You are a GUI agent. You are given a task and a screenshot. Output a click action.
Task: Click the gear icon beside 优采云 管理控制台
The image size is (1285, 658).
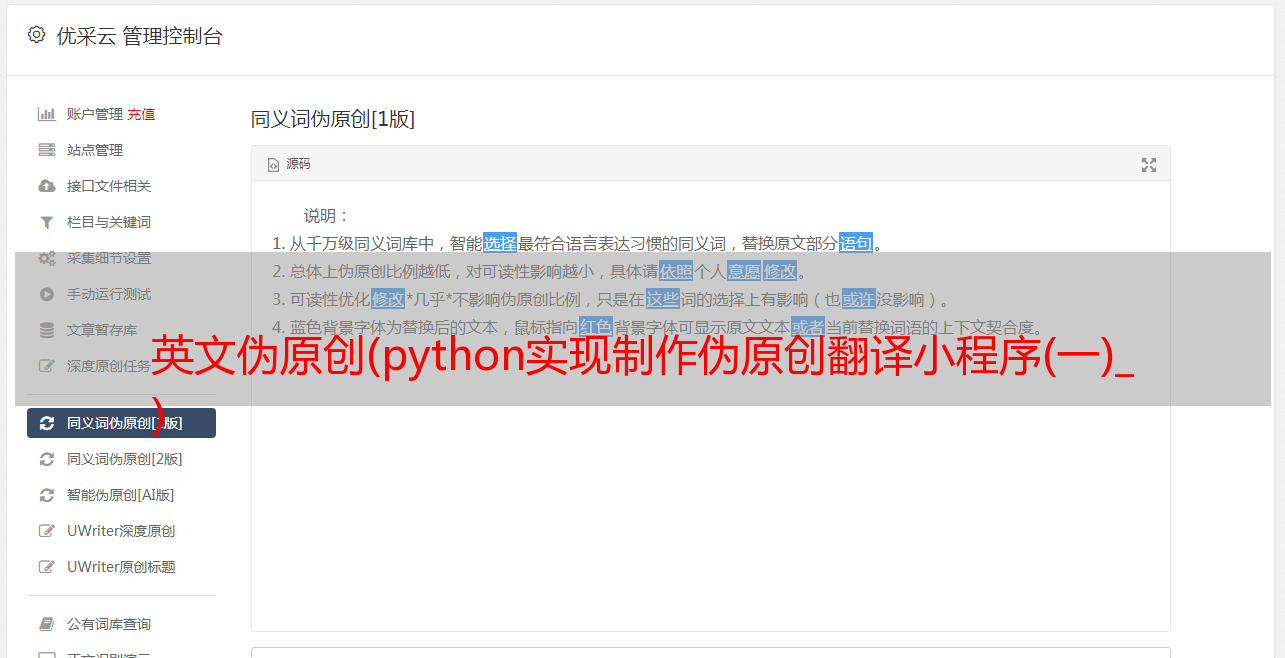click(37, 35)
